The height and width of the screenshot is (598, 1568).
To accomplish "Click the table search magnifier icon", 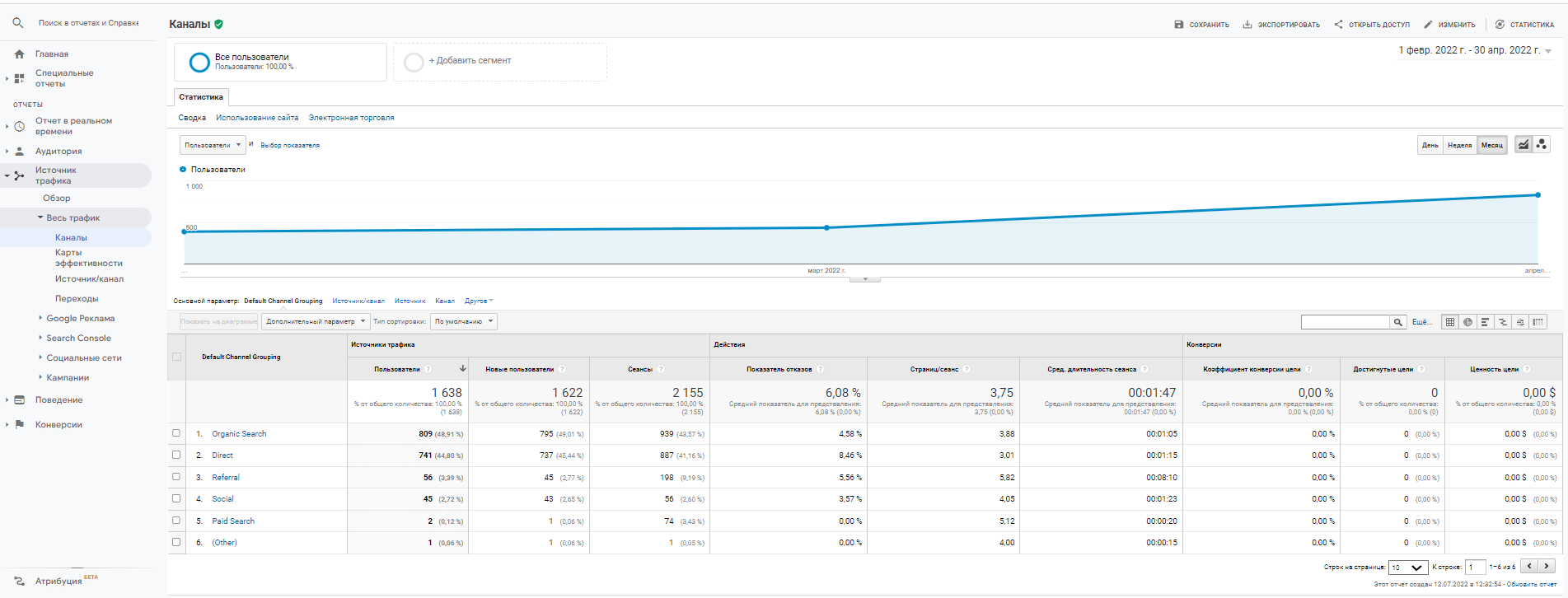I will (1397, 322).
